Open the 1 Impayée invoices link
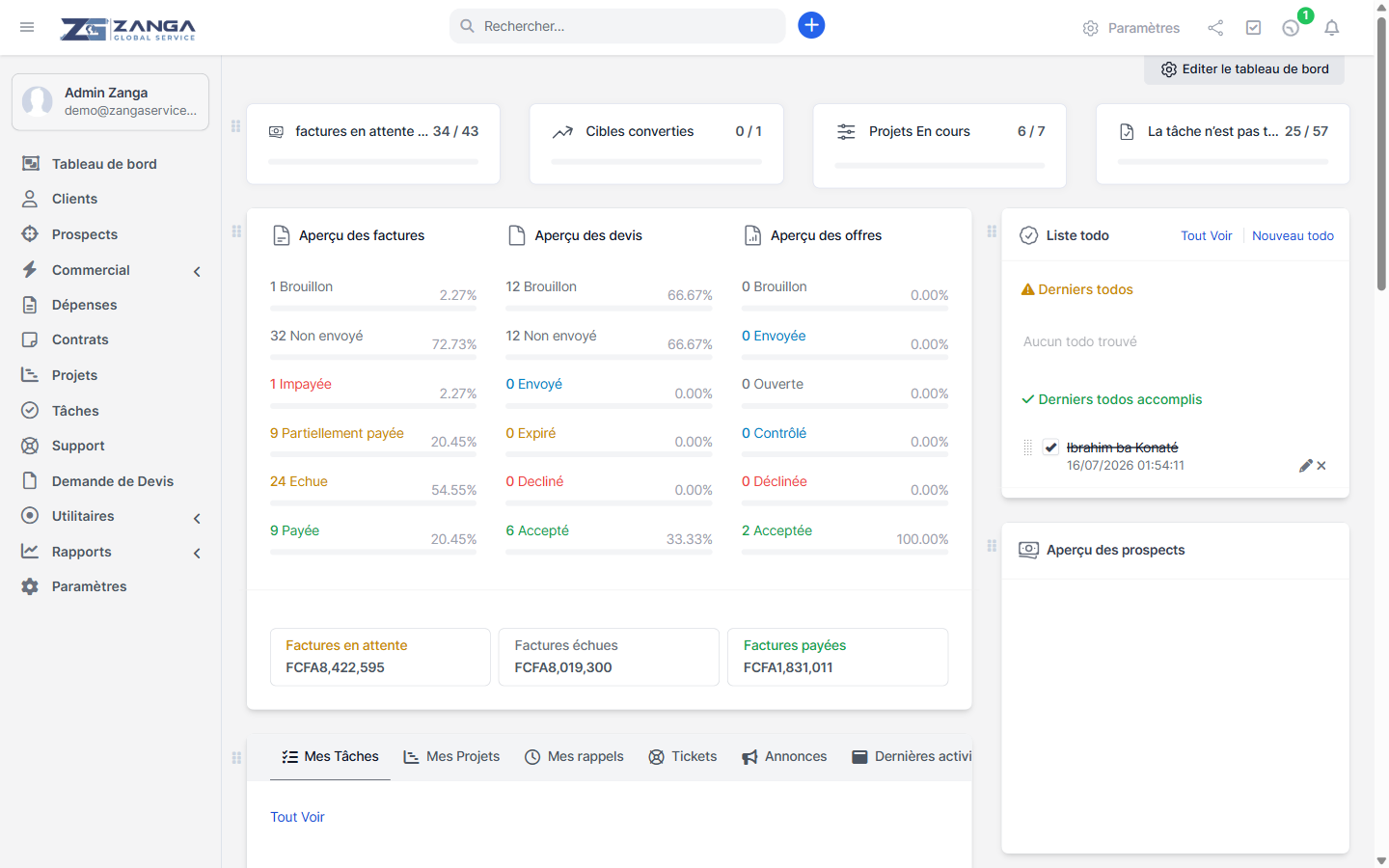 point(301,384)
